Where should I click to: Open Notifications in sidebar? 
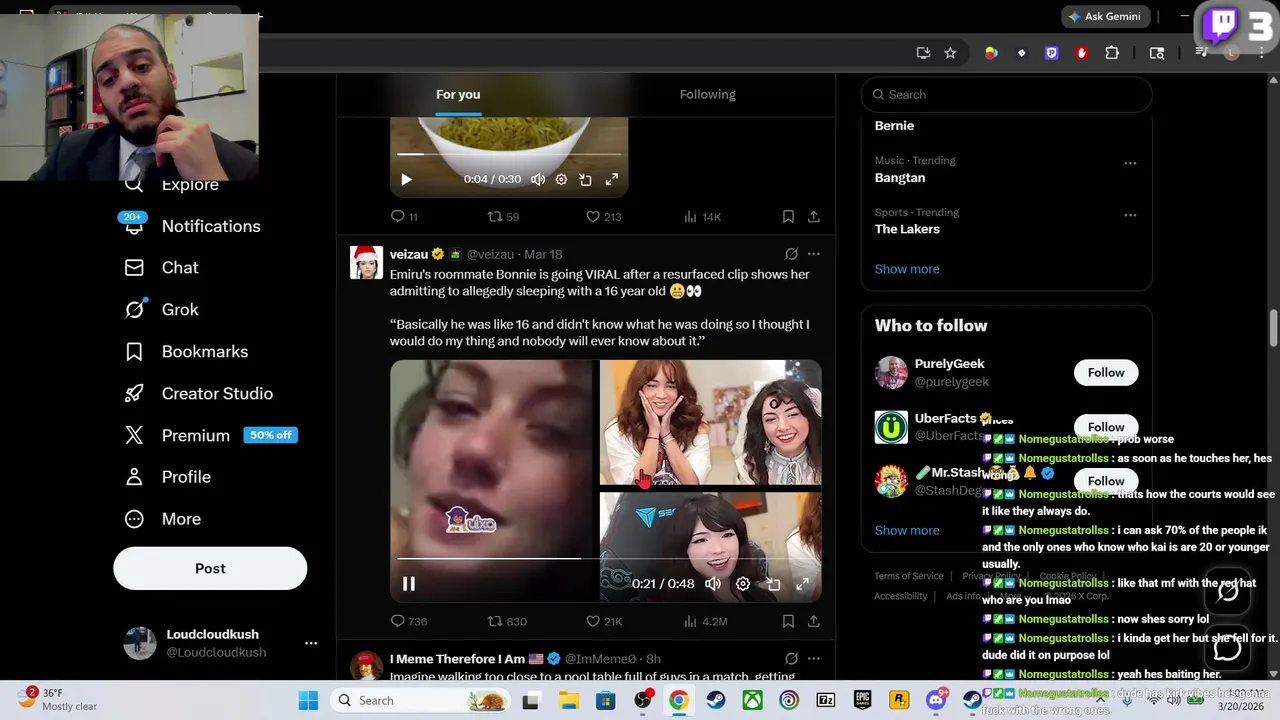click(x=192, y=226)
